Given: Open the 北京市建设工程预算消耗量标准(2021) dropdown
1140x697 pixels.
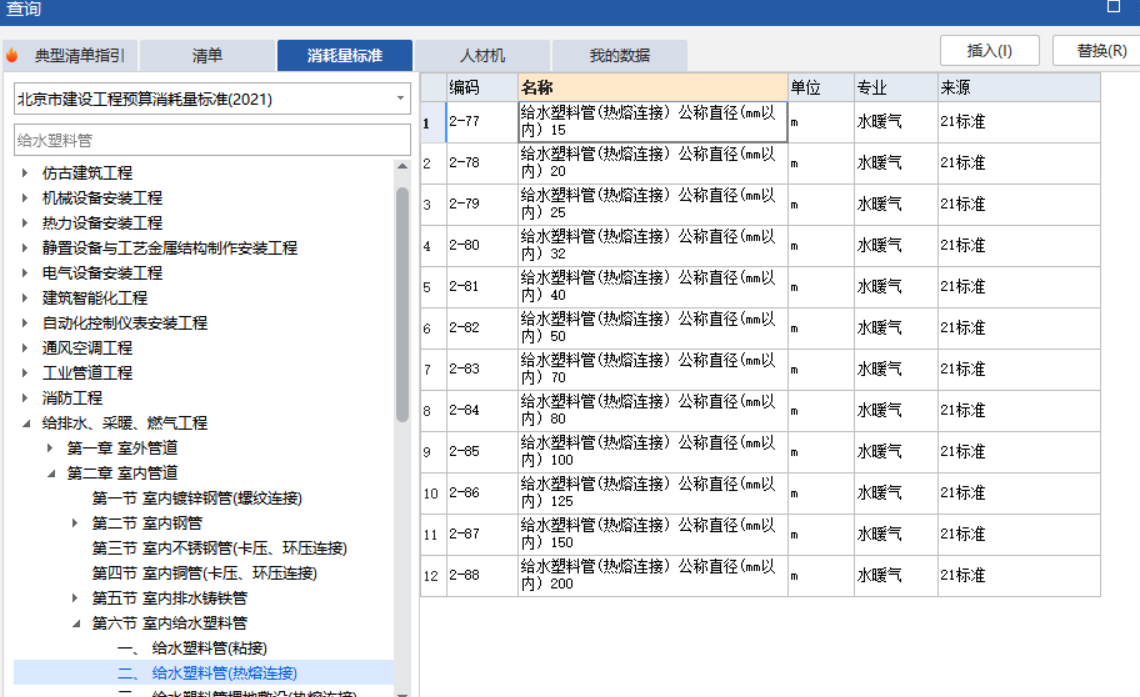Looking at the screenshot, I should [212, 99].
